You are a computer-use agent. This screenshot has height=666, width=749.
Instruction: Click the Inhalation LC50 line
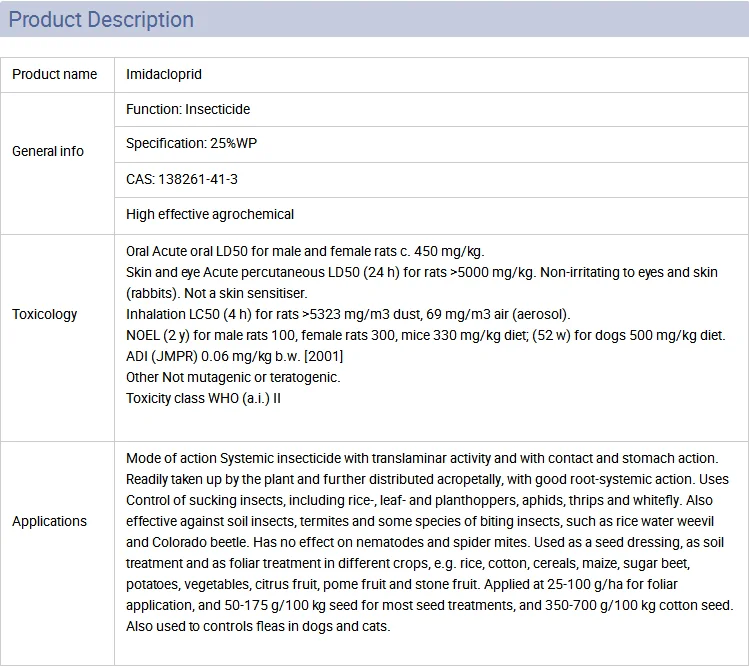(348, 314)
